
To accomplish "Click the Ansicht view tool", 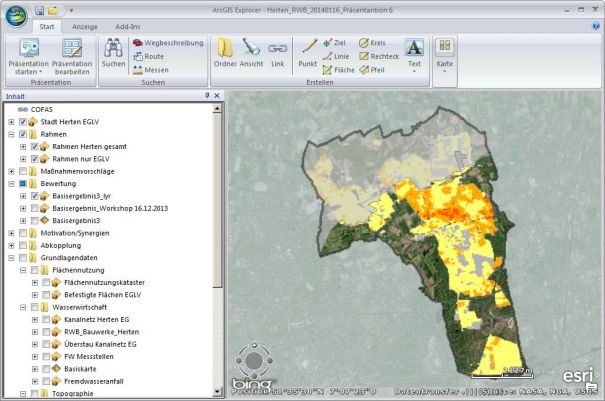I will 251,53.
